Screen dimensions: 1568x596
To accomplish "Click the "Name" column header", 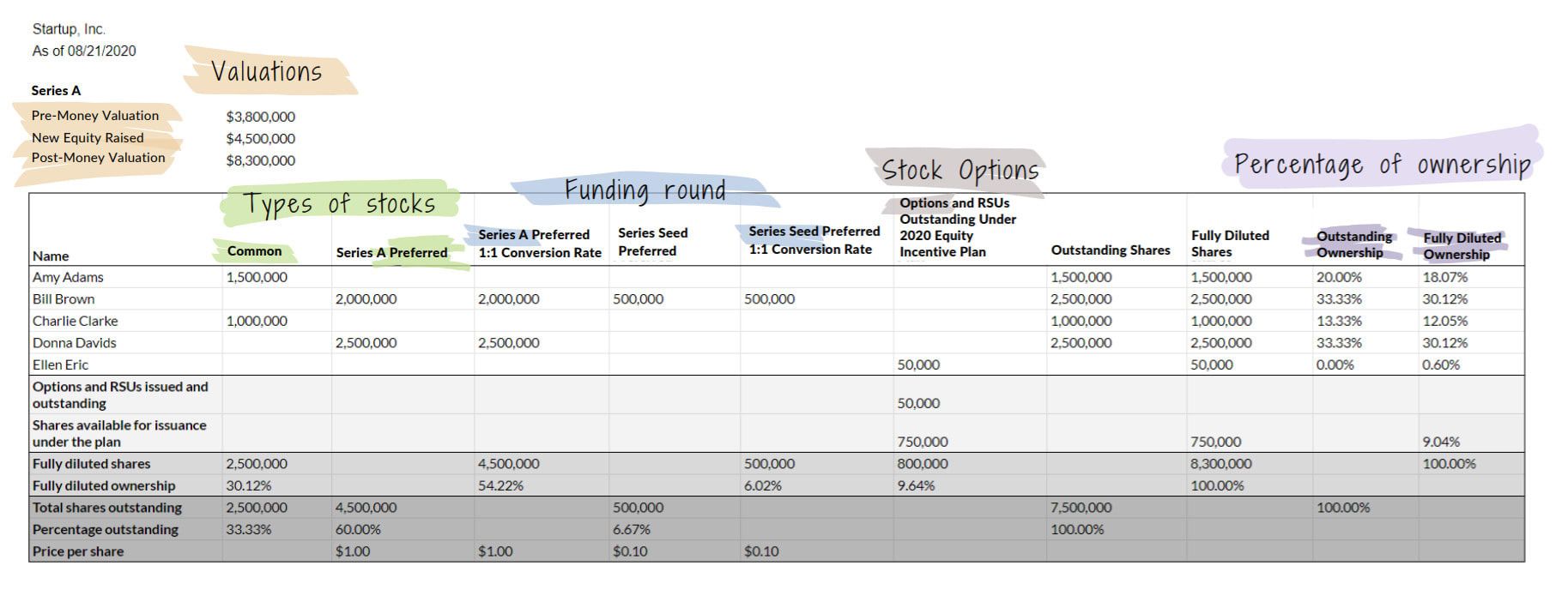I will [51, 256].
